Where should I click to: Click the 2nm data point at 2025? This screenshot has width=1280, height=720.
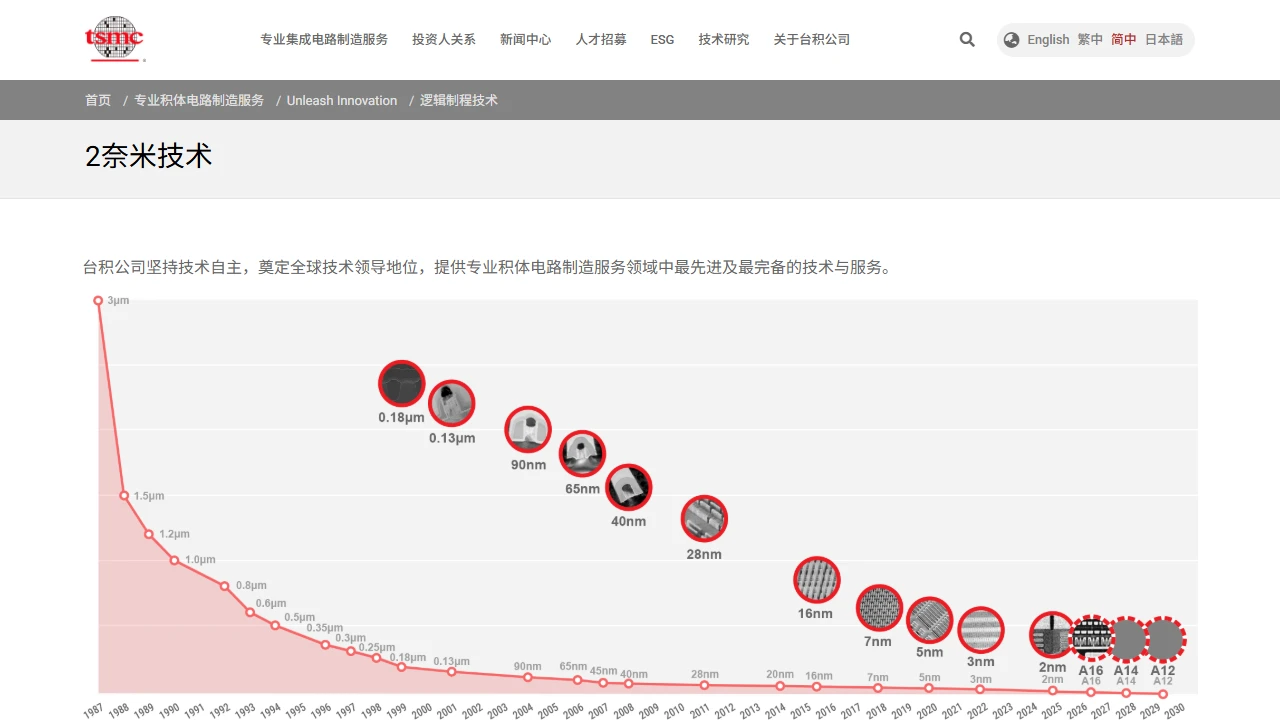[1053, 691]
